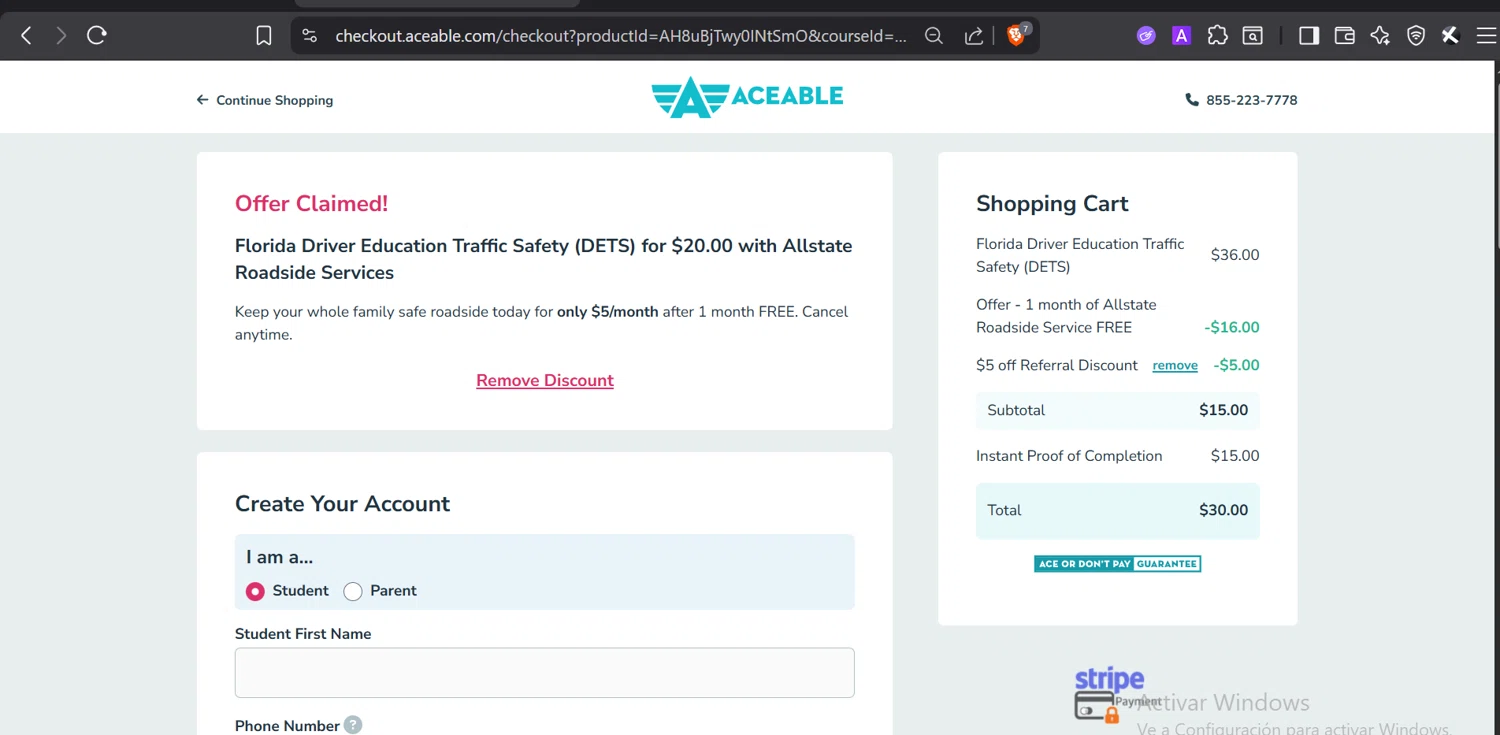Click the Phone Number help question icon
Viewport: 1500px width, 735px height.
tap(353, 725)
